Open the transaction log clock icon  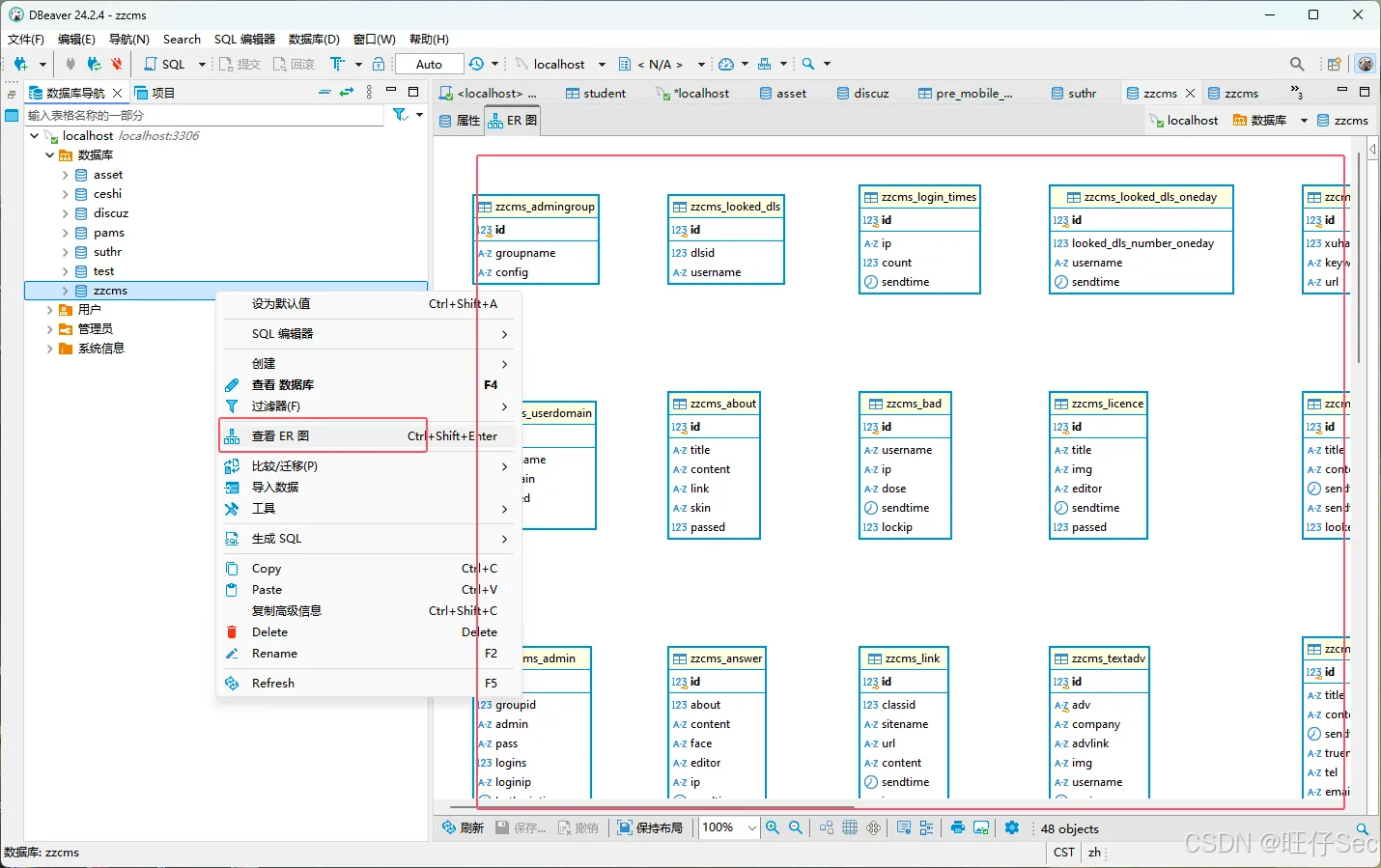pos(476,64)
